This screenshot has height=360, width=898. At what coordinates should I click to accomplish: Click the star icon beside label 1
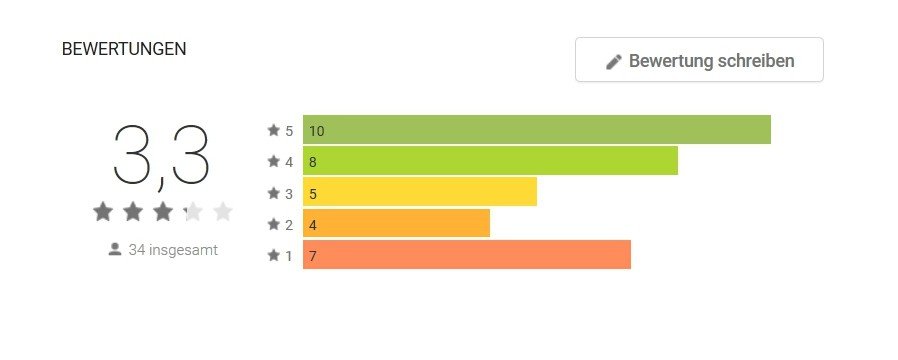[274, 255]
